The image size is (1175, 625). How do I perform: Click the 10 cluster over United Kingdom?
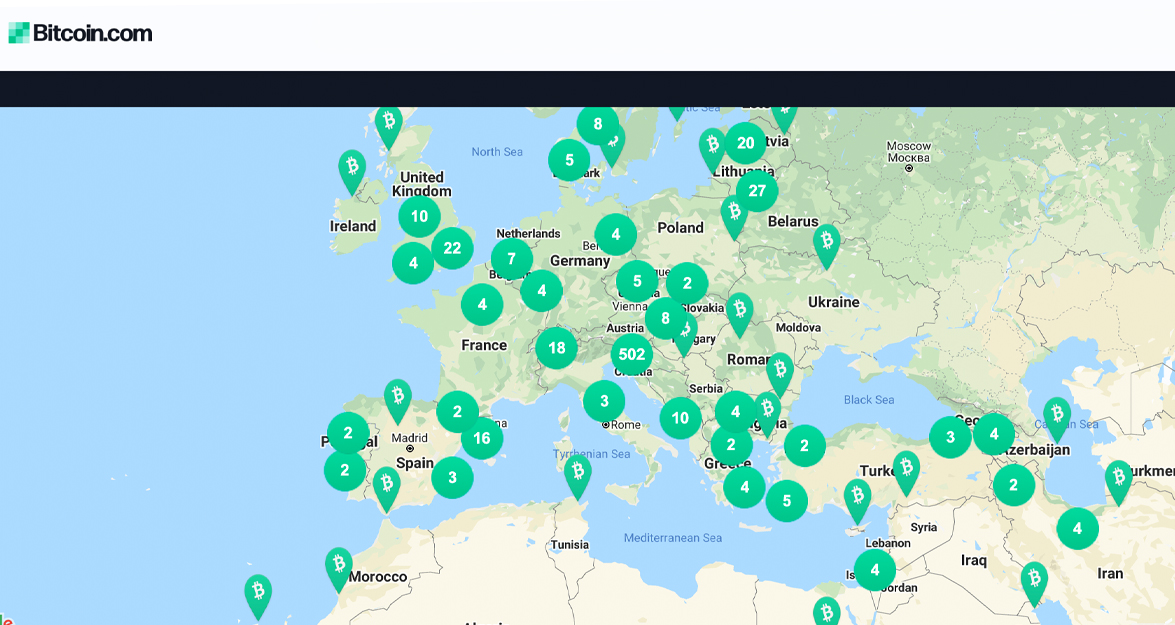[x=419, y=217]
